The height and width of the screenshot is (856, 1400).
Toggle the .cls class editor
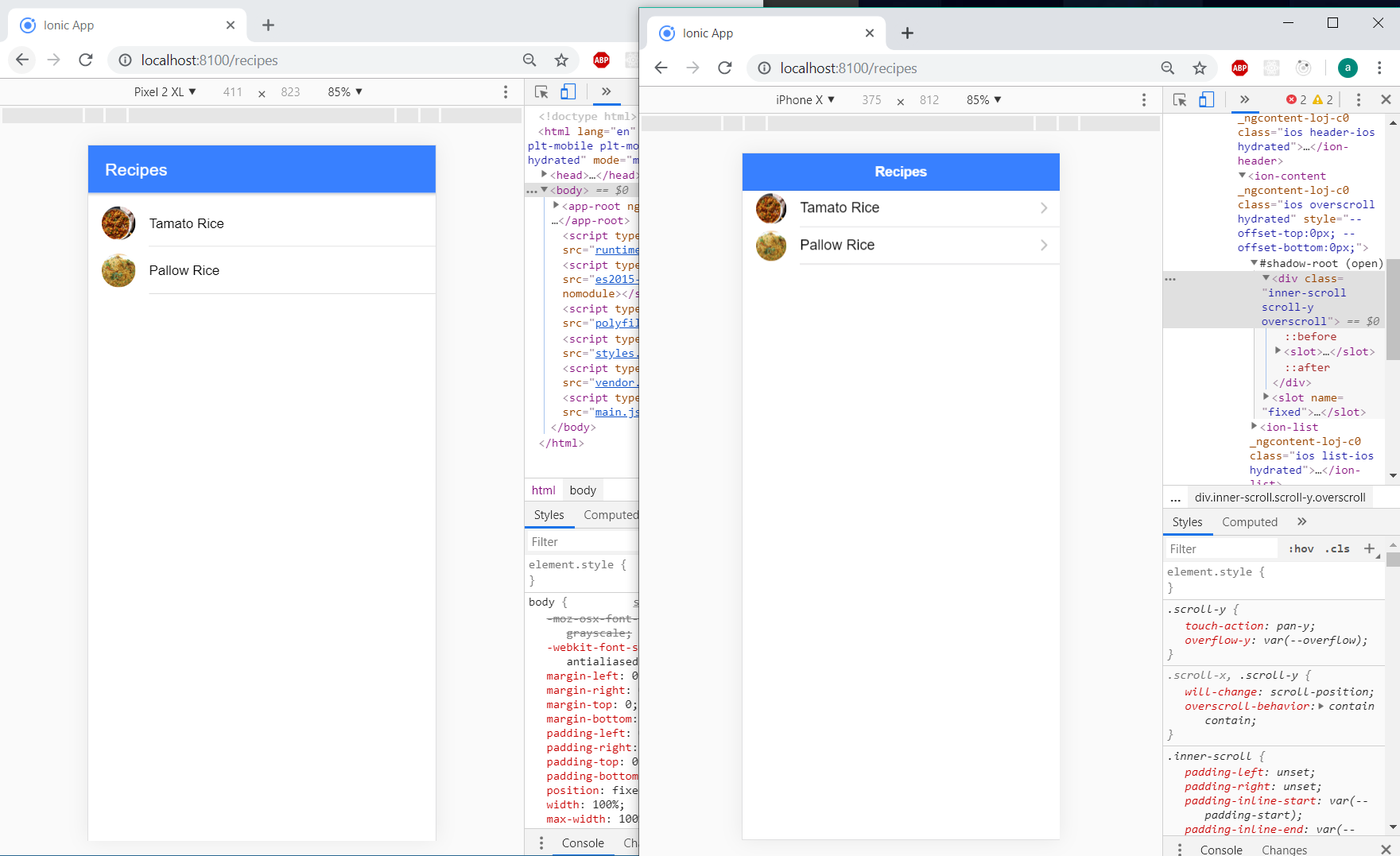1336,548
